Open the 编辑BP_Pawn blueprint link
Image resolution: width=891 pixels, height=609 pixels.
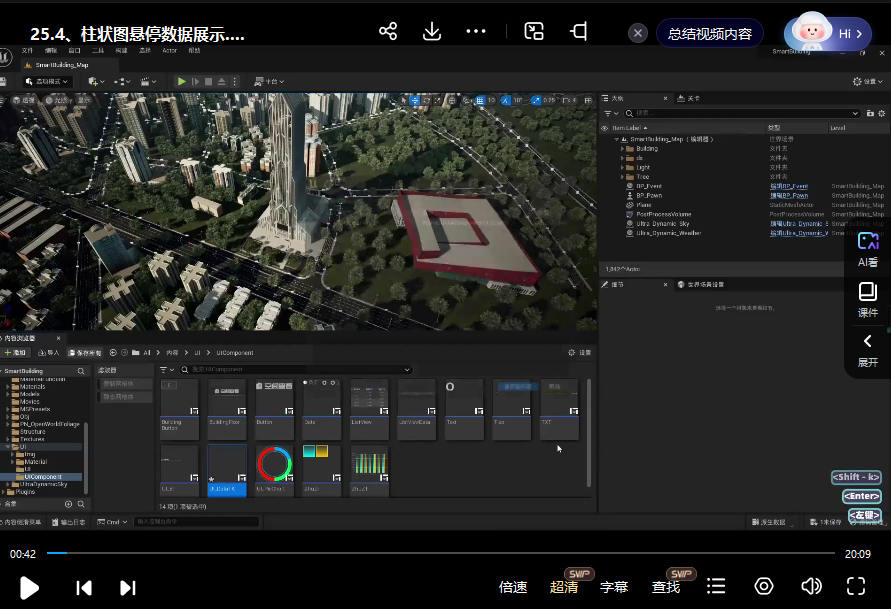pyautogui.click(x=789, y=196)
